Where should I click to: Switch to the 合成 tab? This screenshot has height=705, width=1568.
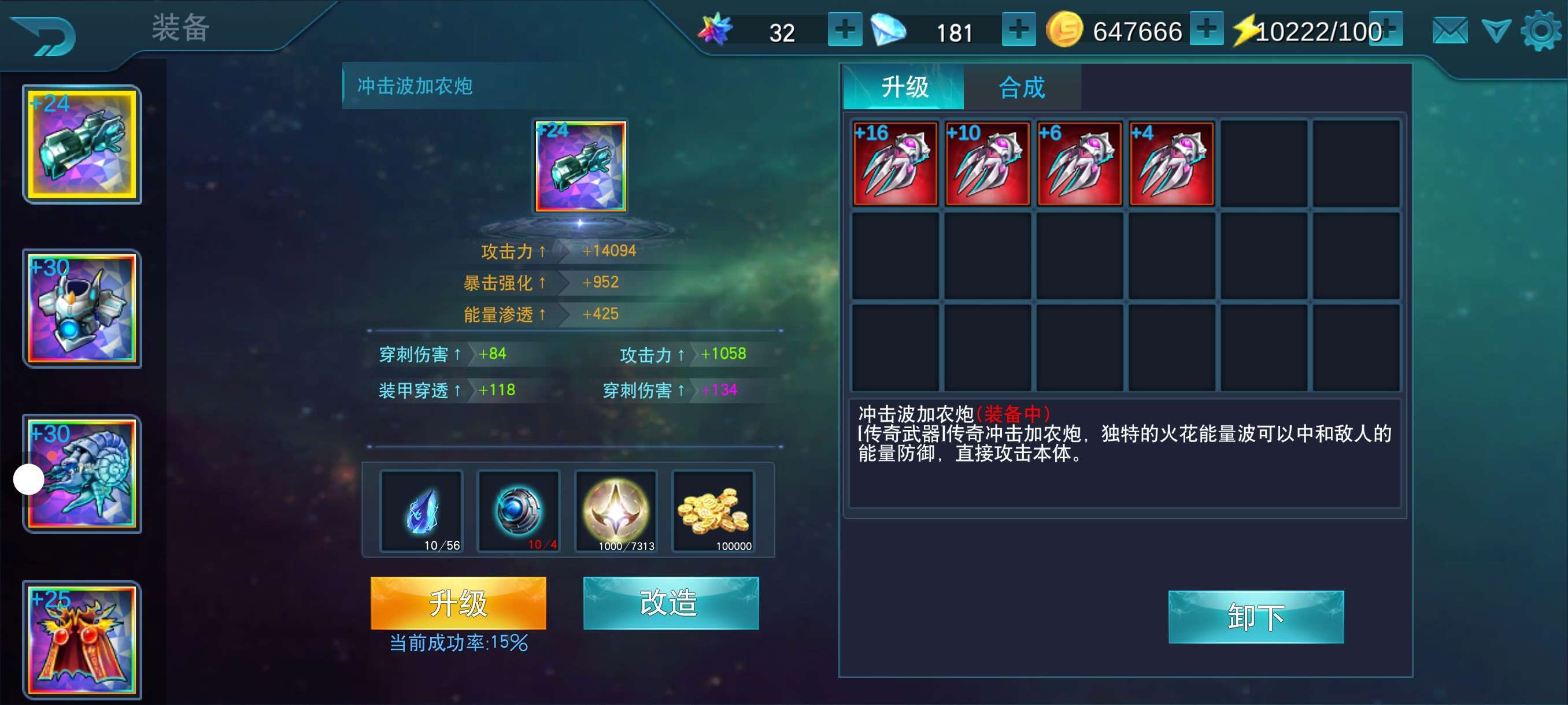[1022, 88]
